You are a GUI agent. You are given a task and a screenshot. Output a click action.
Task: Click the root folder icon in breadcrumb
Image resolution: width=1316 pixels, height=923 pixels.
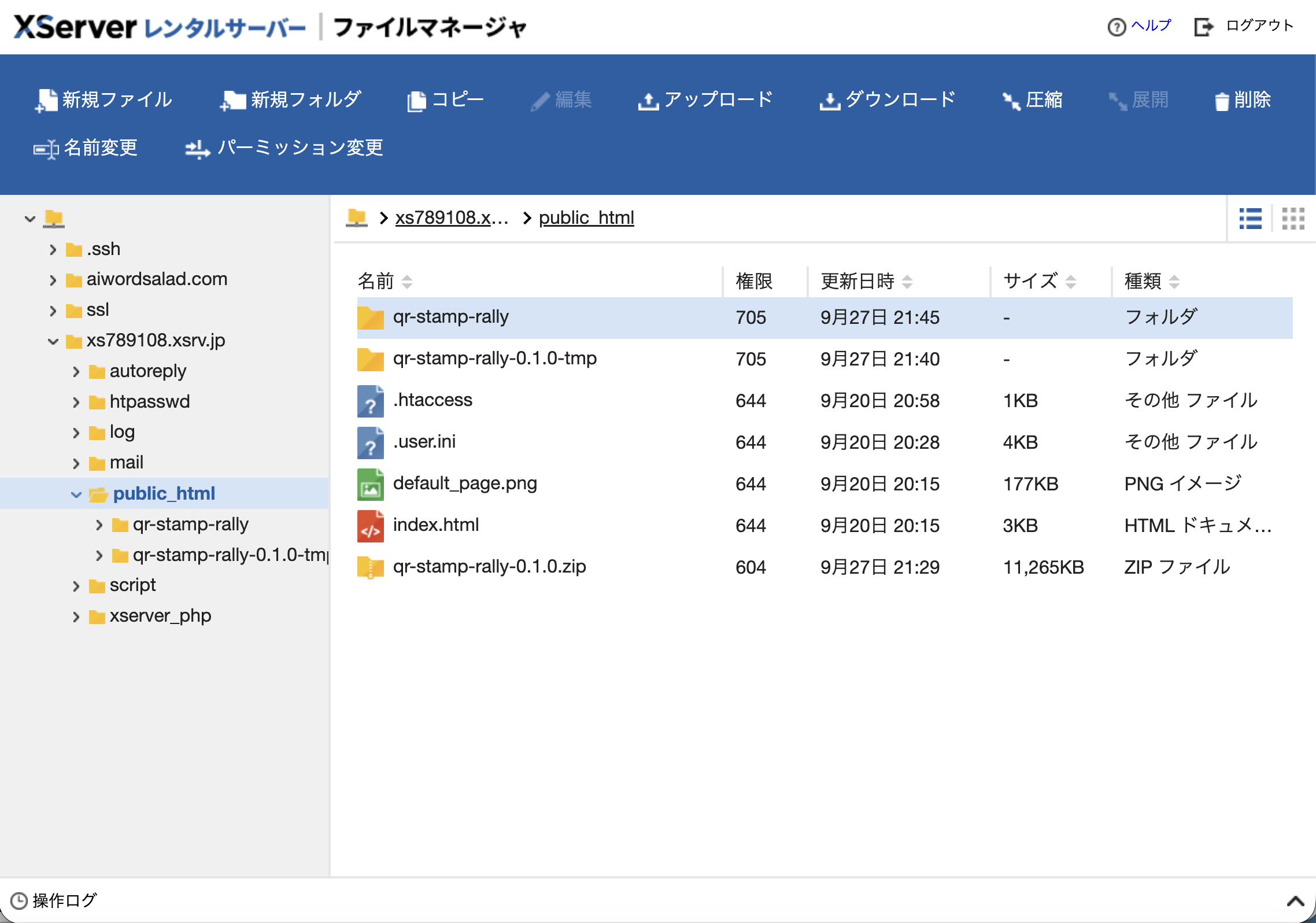point(357,217)
